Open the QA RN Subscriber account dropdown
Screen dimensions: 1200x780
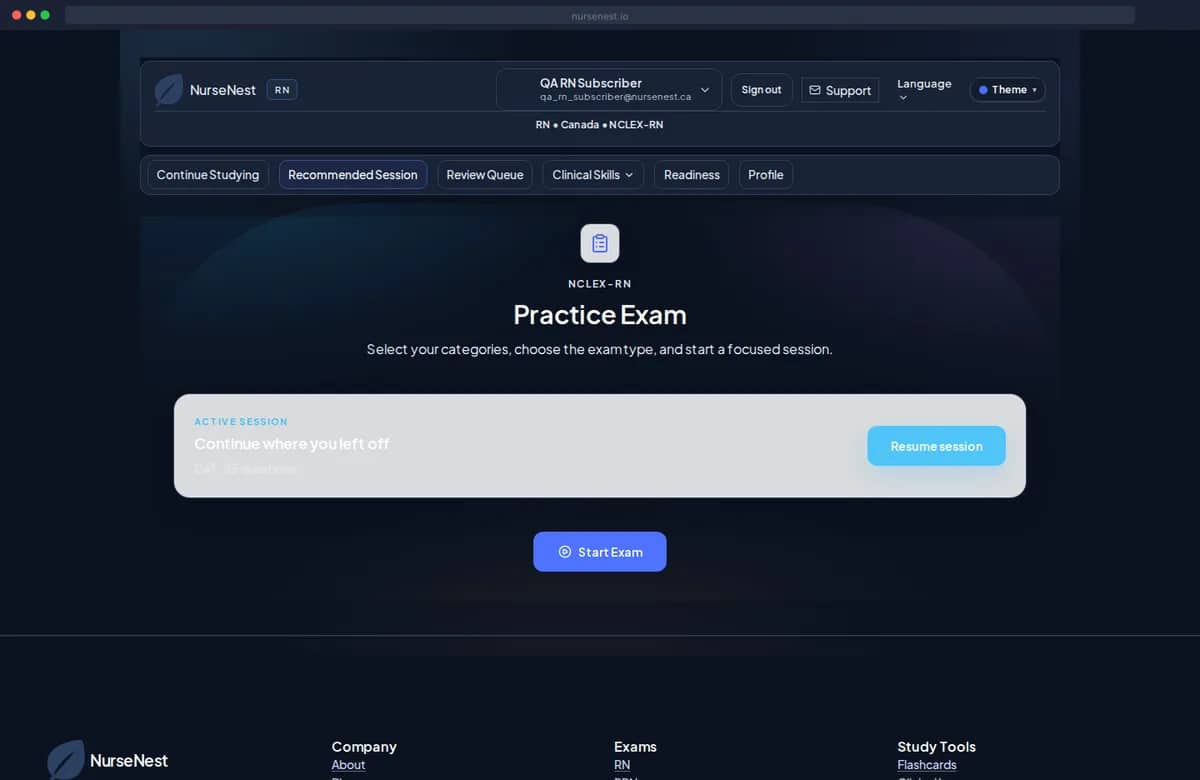609,90
